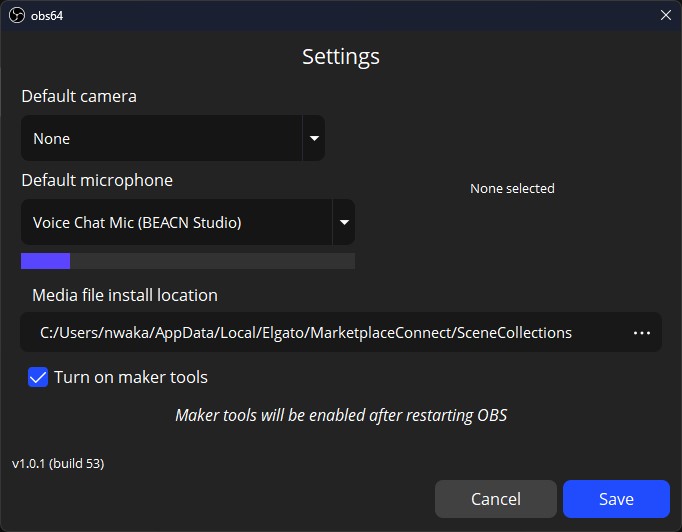Open the browse ellipsis for install location
The height and width of the screenshot is (532, 682).
point(642,333)
